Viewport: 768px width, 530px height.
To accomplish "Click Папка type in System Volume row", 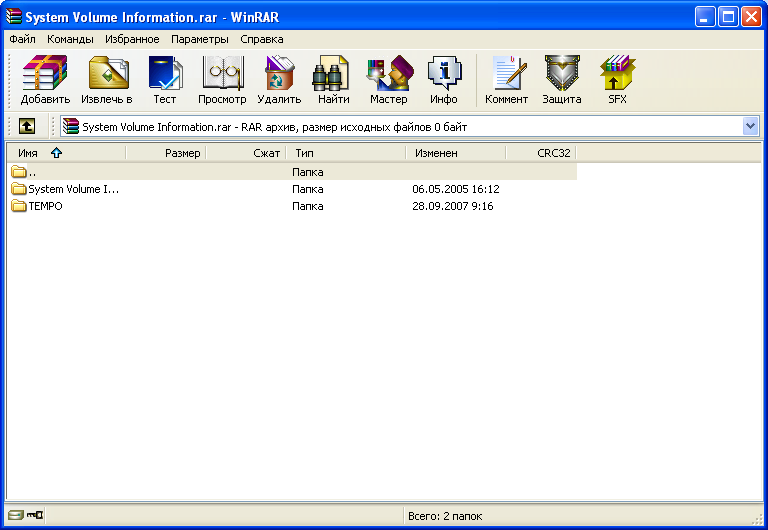I will pos(308,189).
